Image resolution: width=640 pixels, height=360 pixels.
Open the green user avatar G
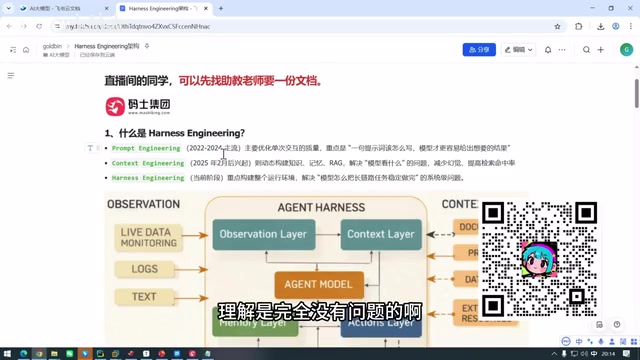coord(626,50)
